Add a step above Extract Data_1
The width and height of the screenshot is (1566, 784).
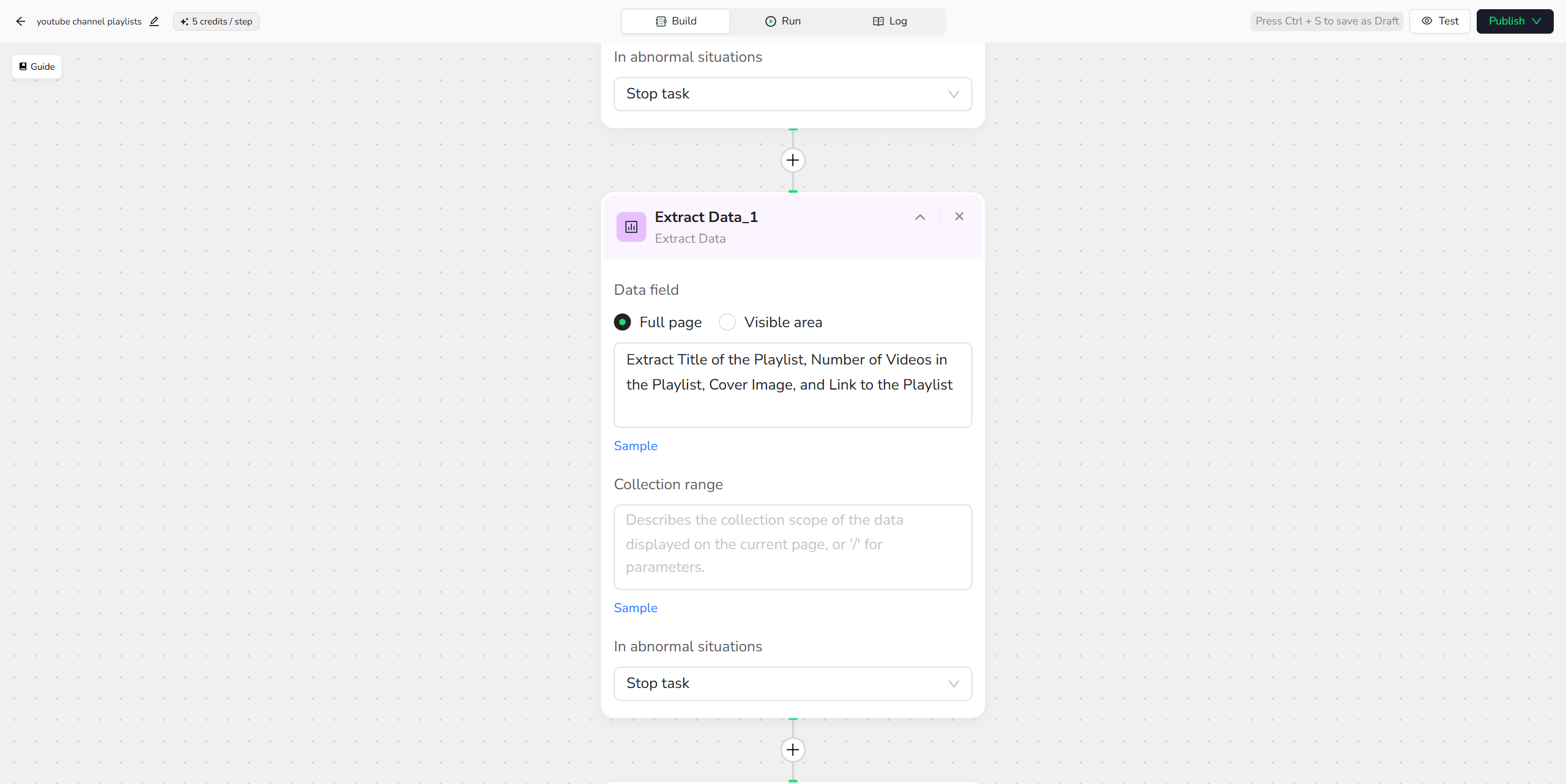point(793,160)
